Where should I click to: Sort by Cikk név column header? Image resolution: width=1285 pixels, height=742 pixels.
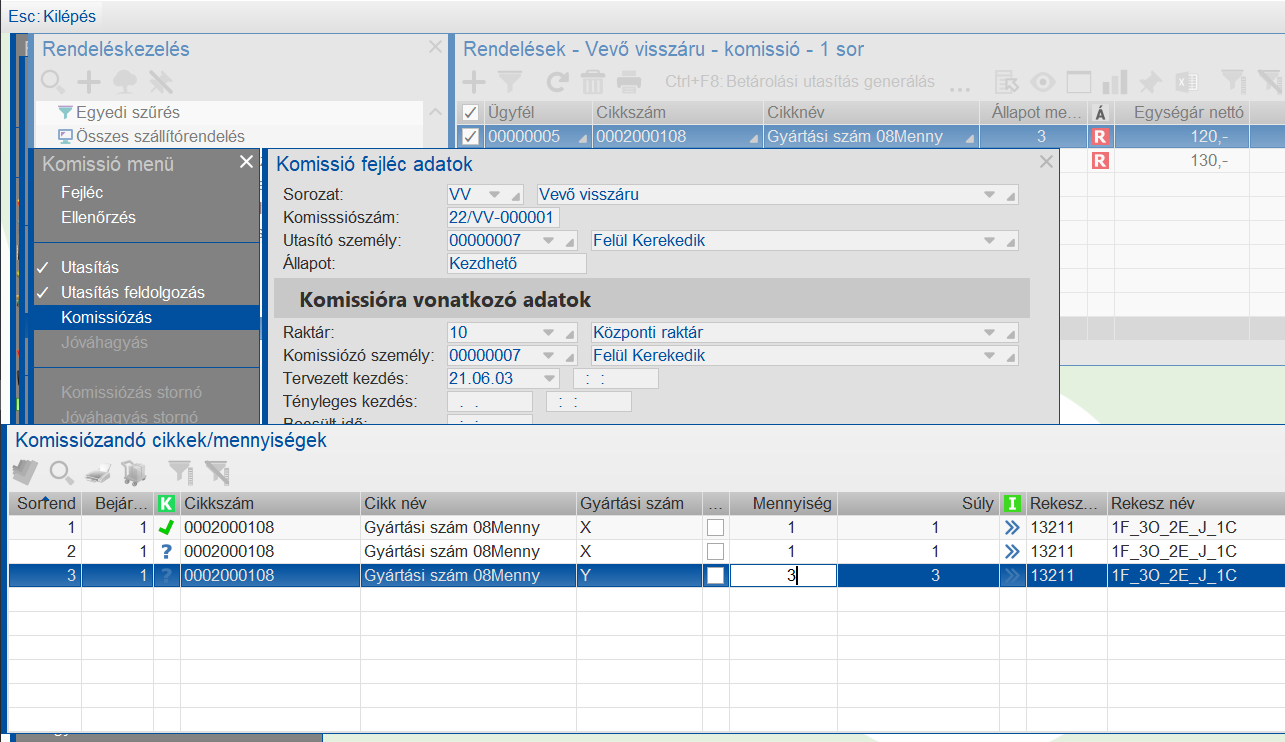[466, 504]
